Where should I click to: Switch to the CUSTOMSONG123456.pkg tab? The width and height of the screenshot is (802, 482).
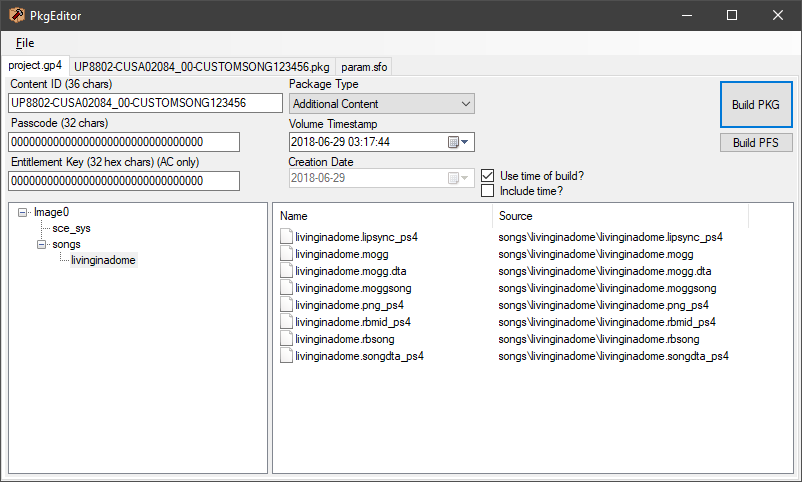(202, 67)
